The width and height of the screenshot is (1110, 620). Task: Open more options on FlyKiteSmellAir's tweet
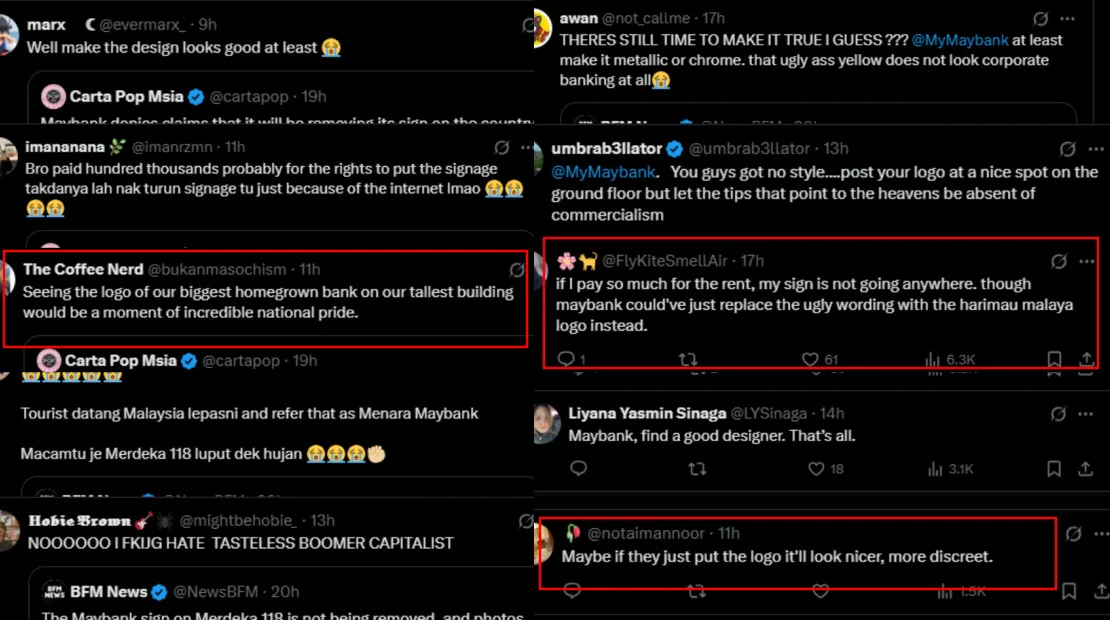(1087, 261)
